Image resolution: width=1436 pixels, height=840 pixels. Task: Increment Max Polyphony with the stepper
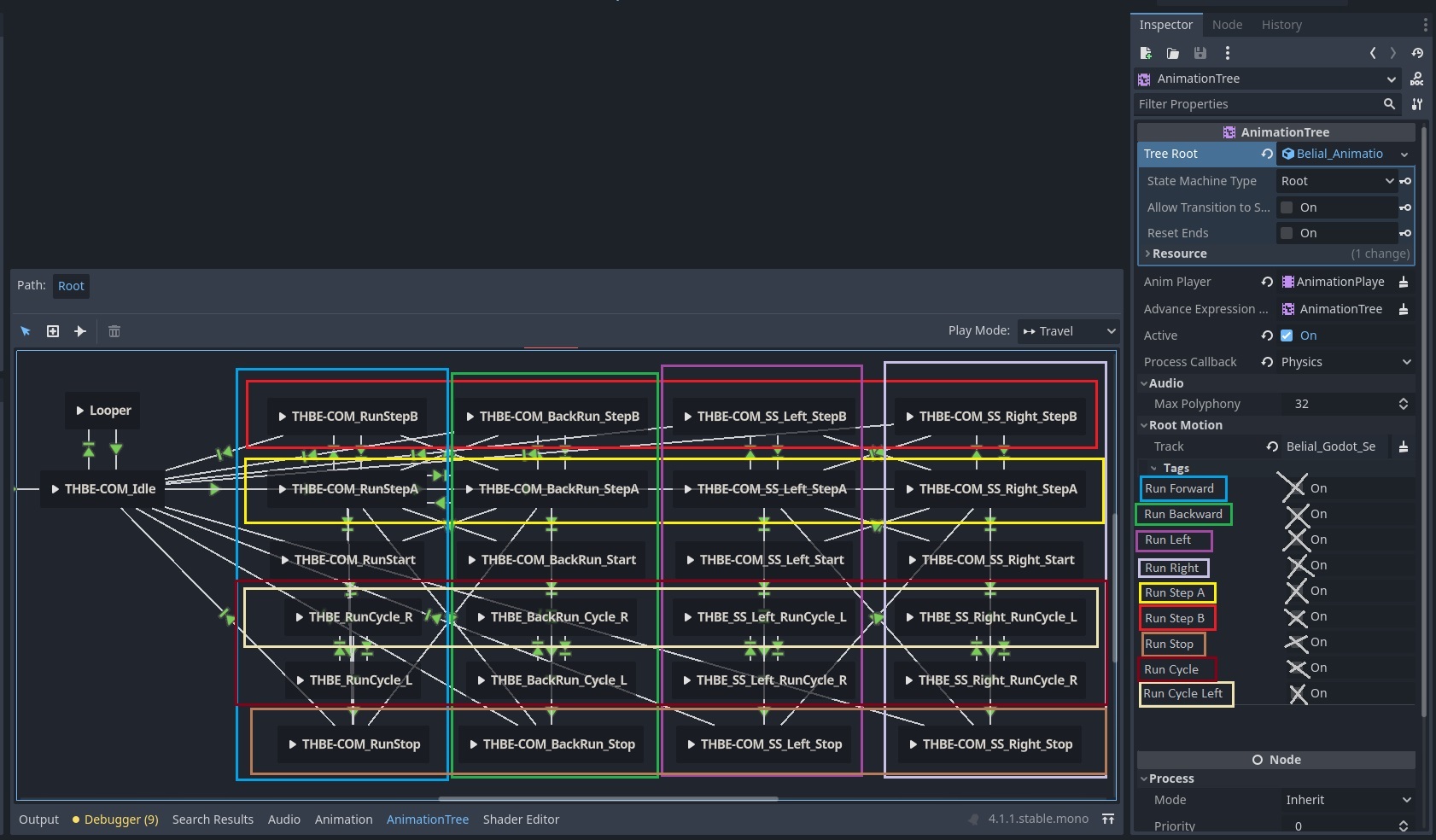pos(1404,400)
